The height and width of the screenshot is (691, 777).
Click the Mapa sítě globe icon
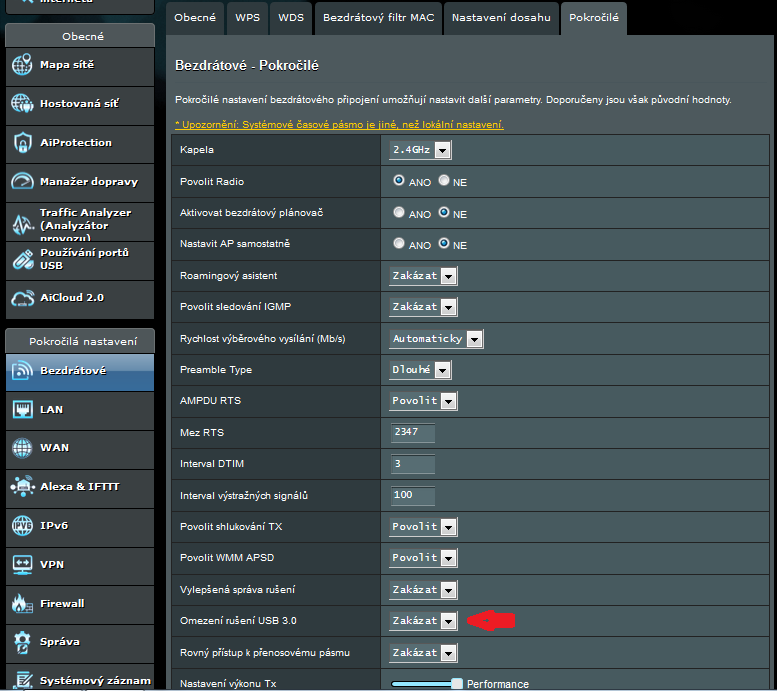click(x=22, y=65)
